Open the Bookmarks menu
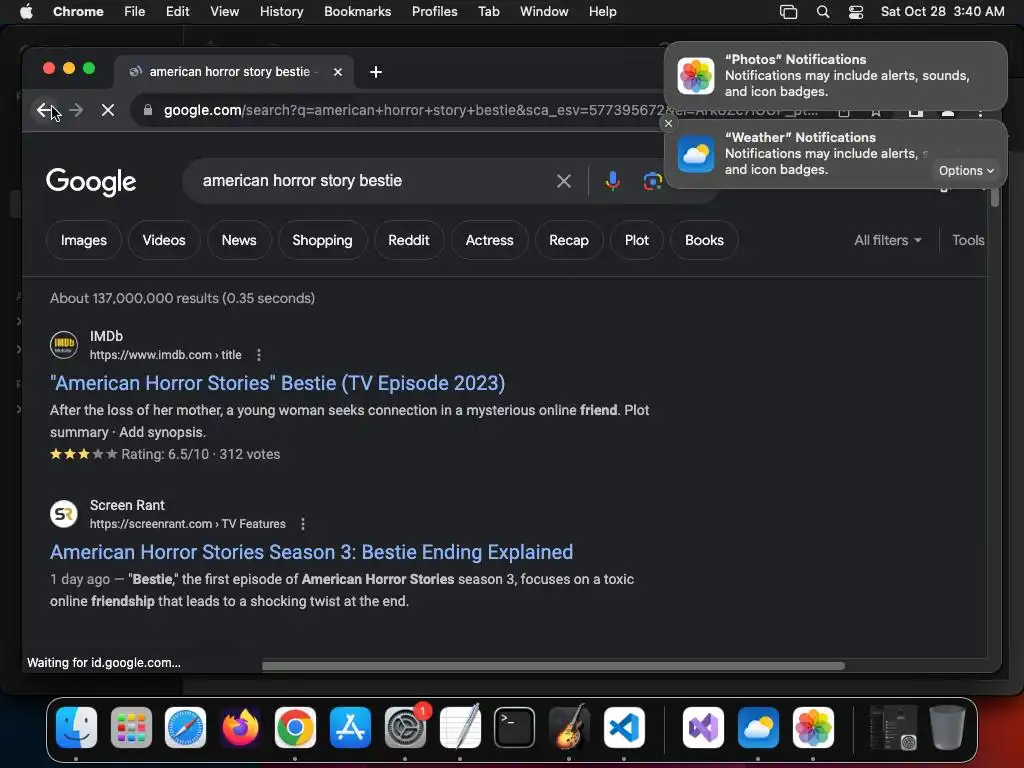The image size is (1024, 768). (357, 12)
